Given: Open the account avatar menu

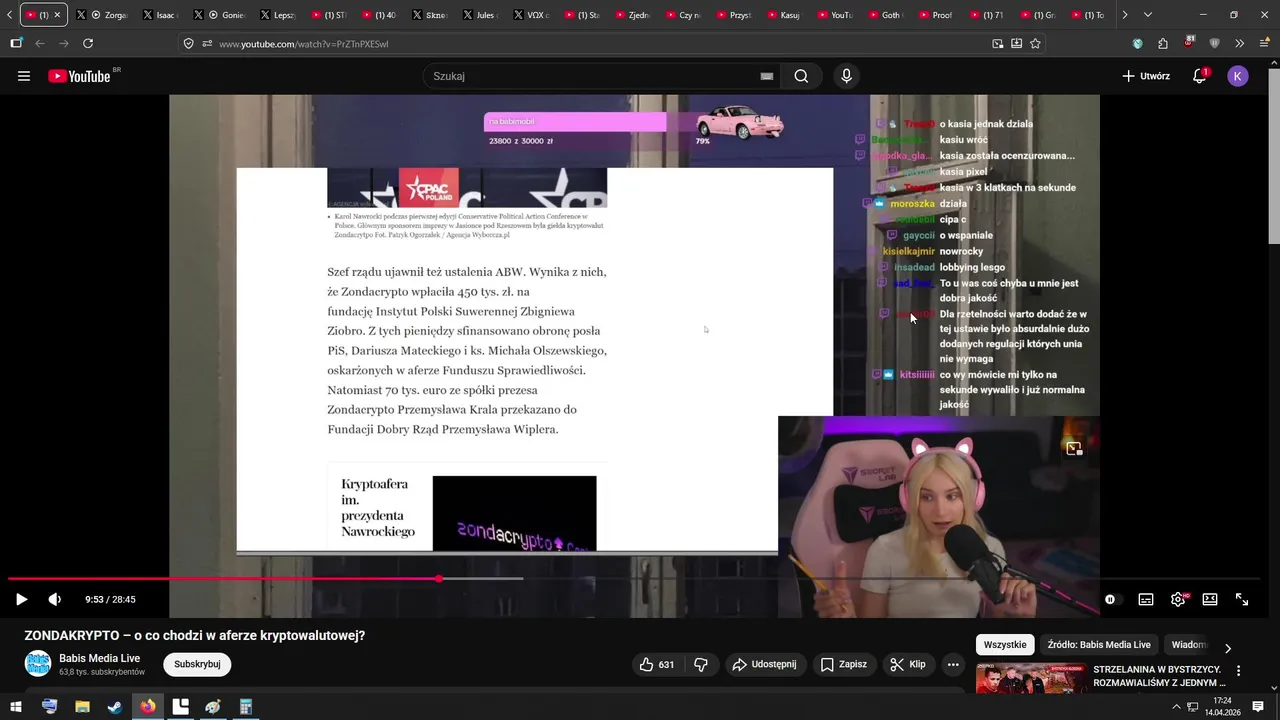Looking at the screenshot, I should pos(1238,76).
